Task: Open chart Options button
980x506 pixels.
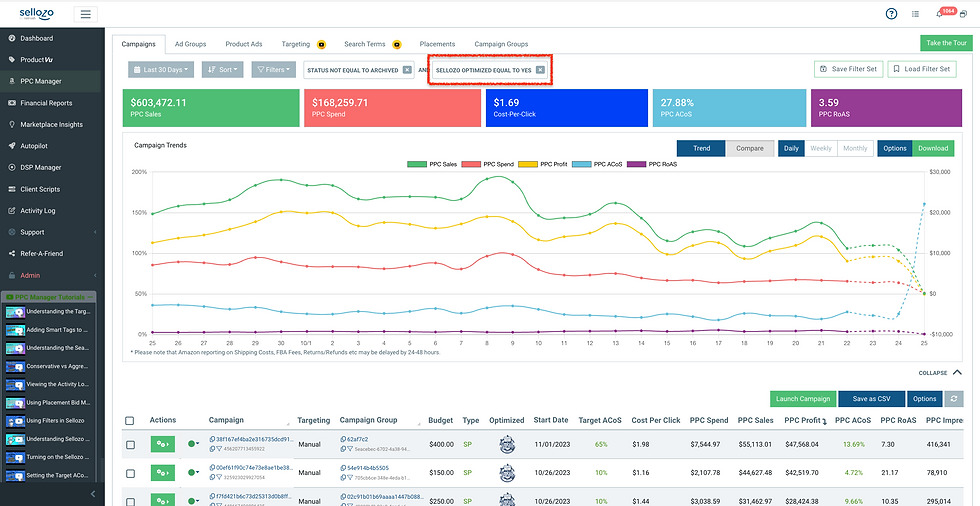Action: pos(895,148)
